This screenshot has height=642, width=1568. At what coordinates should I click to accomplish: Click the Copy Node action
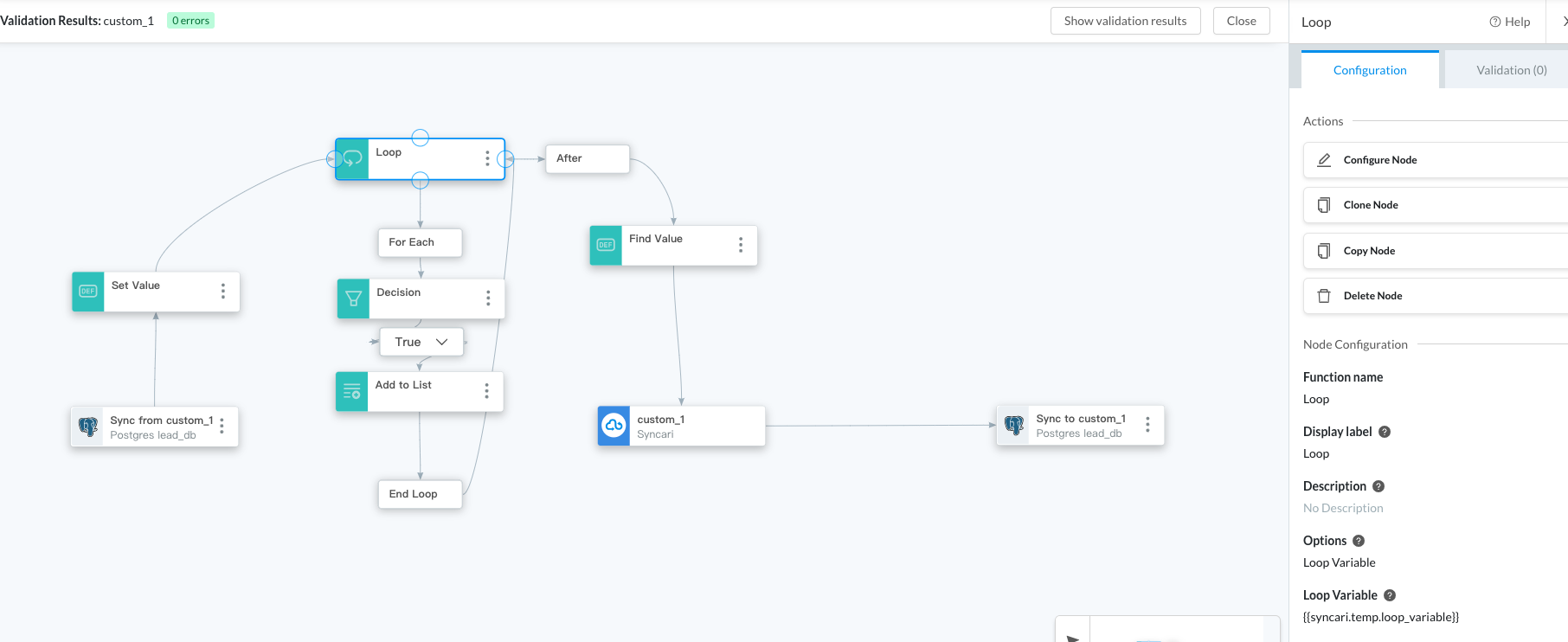(x=1436, y=251)
